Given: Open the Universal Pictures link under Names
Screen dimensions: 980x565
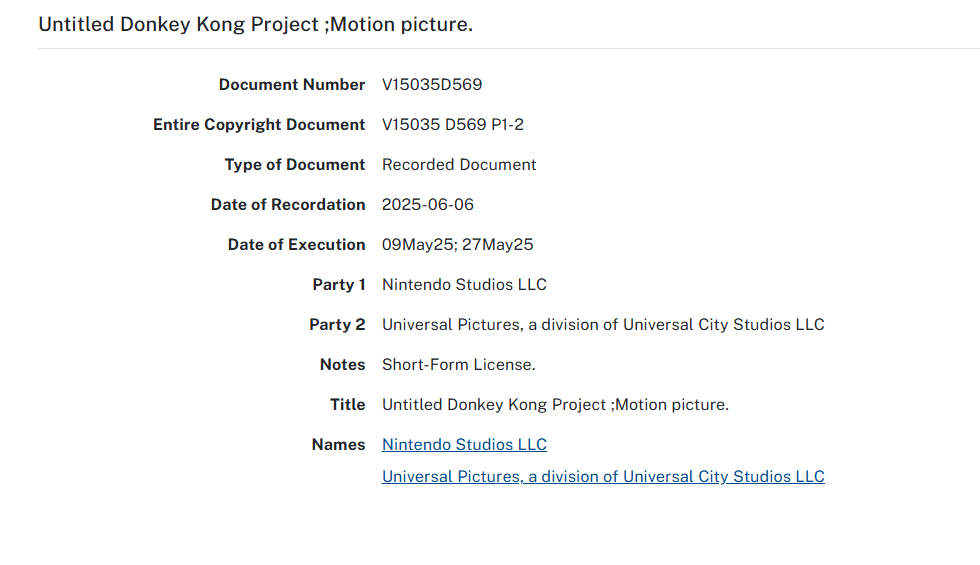Looking at the screenshot, I should click(603, 477).
